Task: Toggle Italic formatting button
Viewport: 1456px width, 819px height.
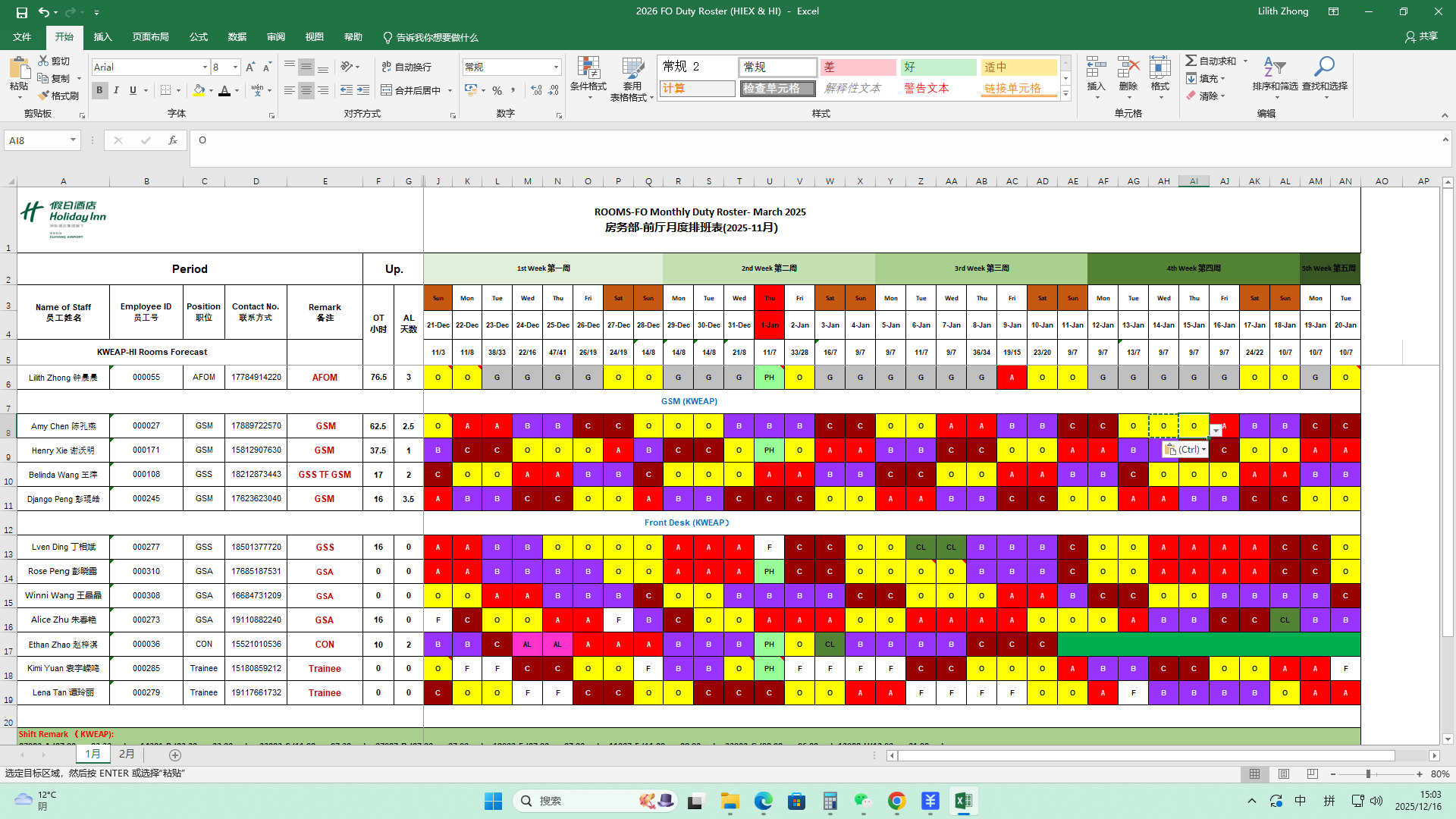Action: coord(116,90)
